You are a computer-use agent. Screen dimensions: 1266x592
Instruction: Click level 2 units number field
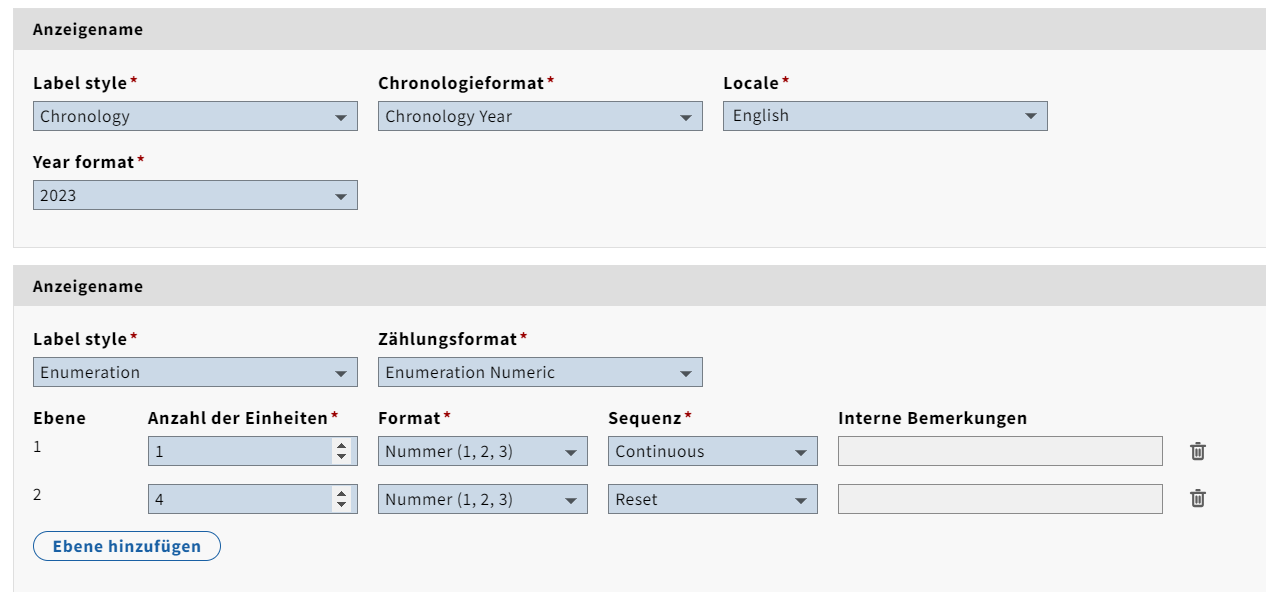(240, 499)
